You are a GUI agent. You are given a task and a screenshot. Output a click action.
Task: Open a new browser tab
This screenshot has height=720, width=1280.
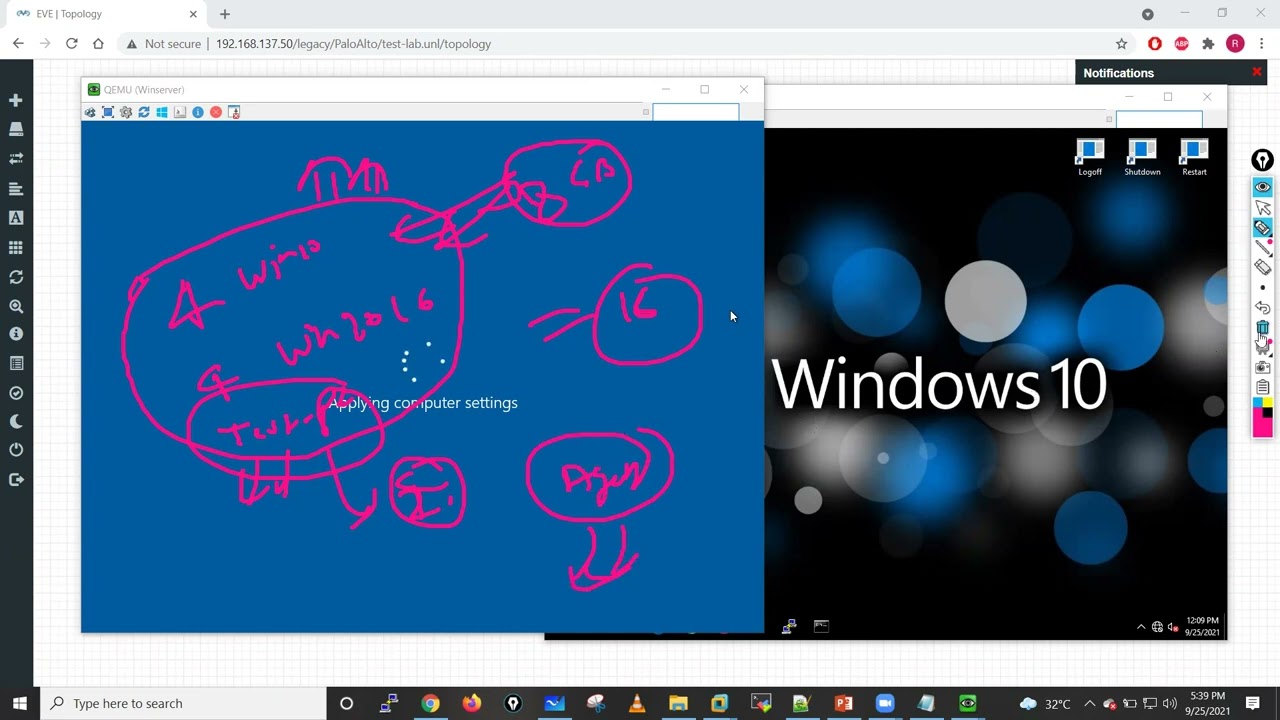[x=225, y=14]
